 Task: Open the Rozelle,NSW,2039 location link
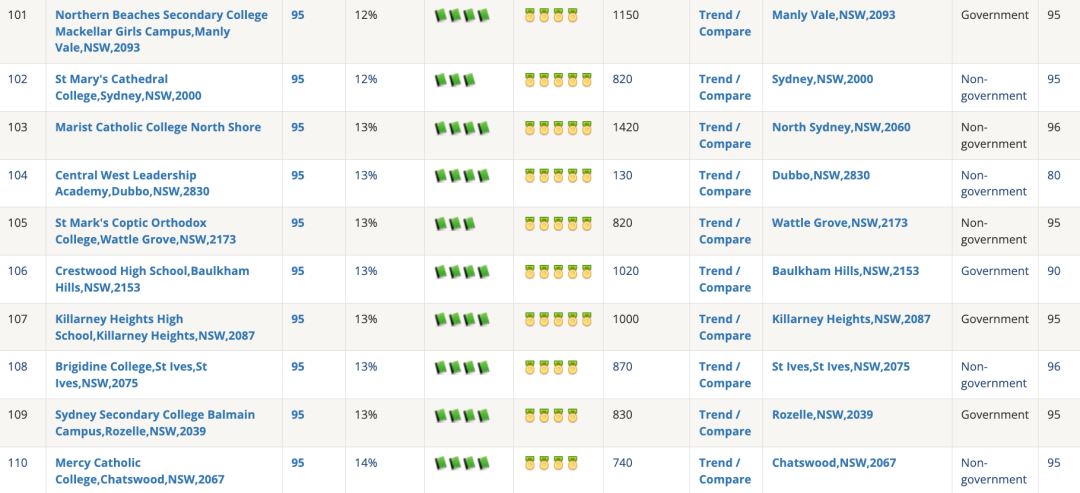[822, 415]
